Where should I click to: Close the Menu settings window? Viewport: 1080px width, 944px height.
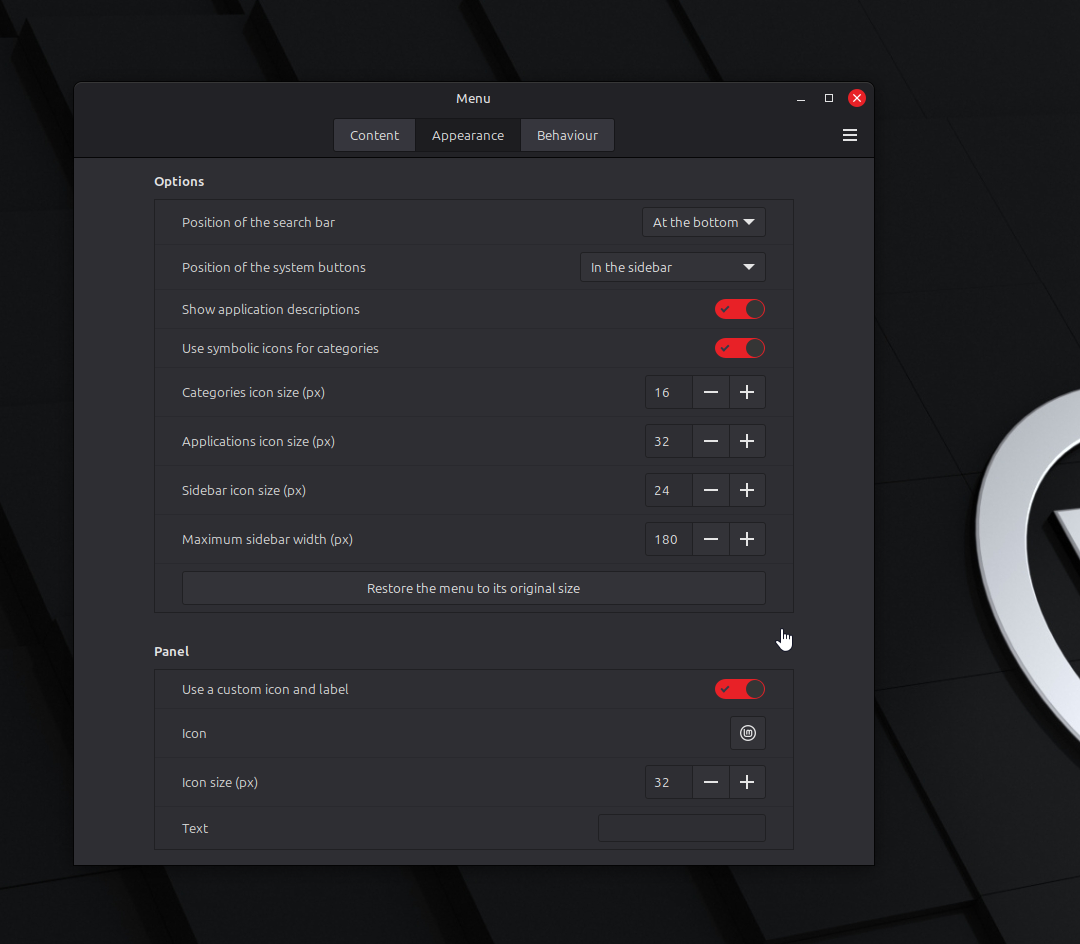tap(857, 98)
